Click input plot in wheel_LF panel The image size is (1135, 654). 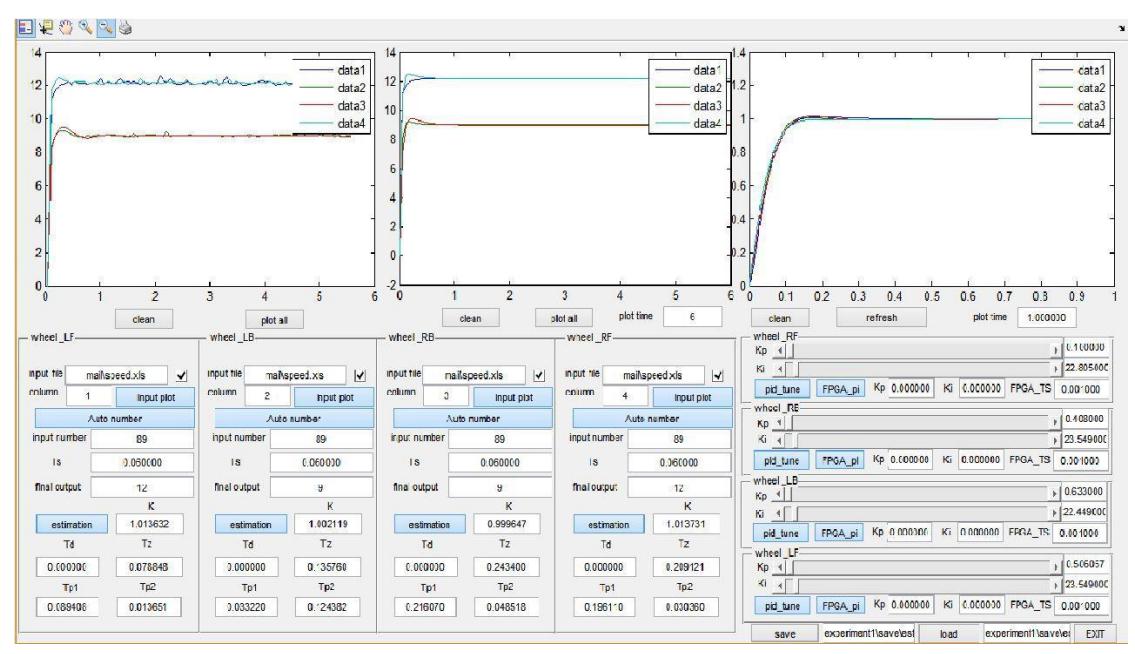(156, 397)
